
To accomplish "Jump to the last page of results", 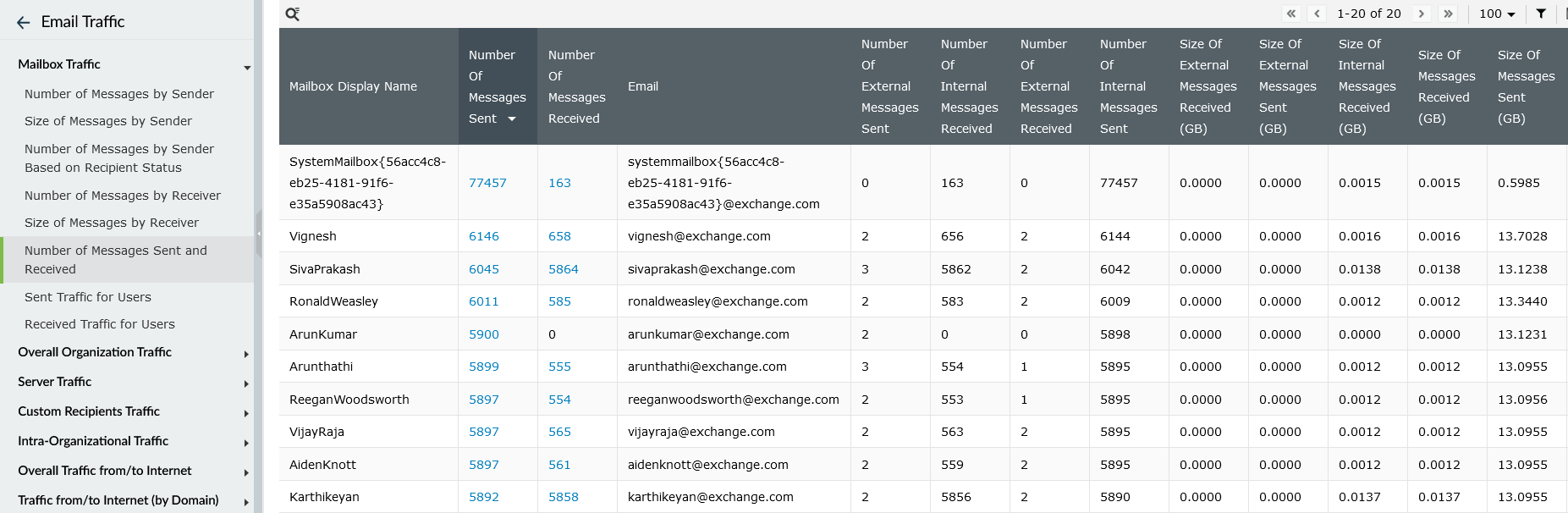I will (1448, 14).
